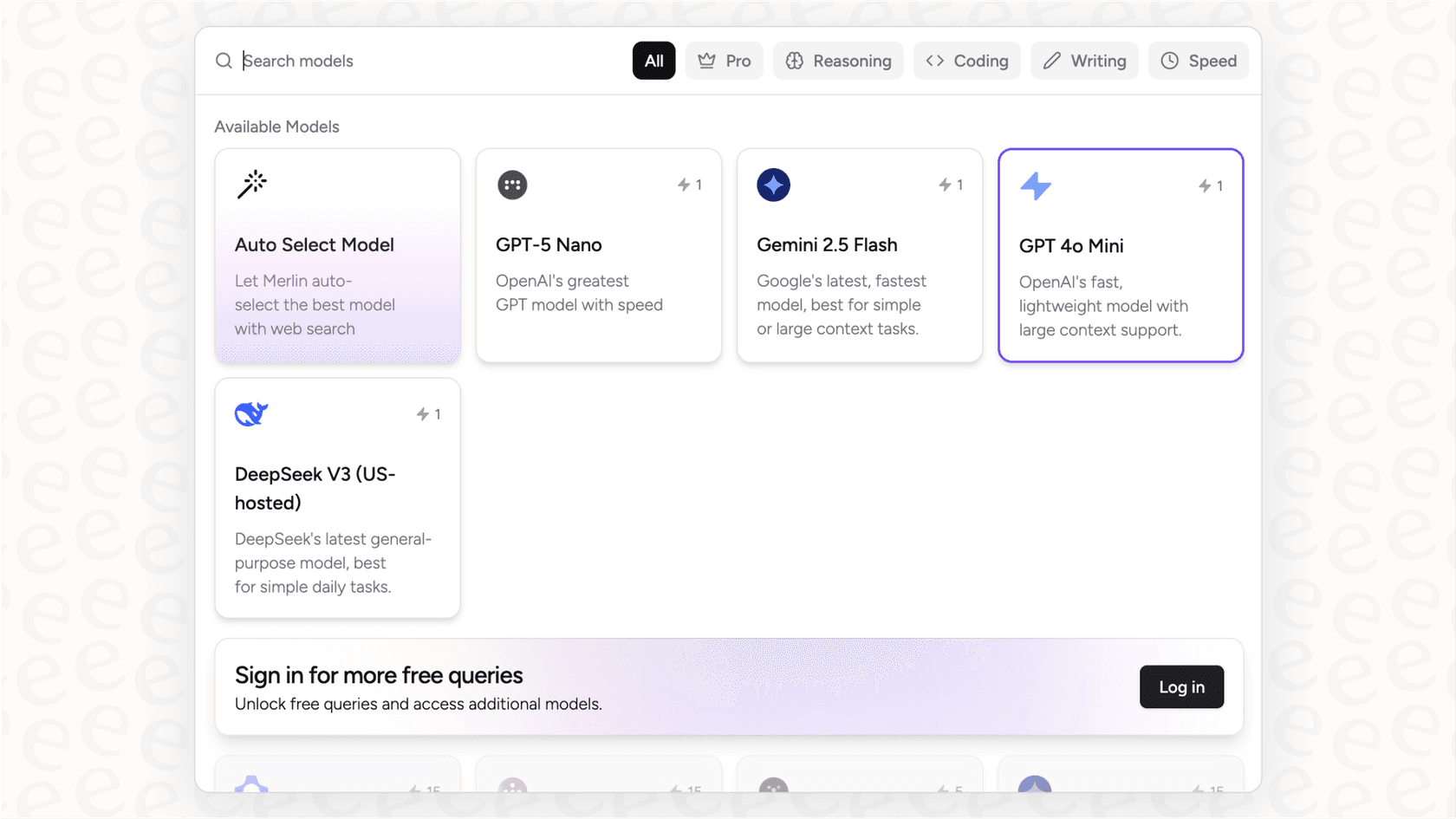Viewport: 1456px width, 819px height.
Task: Select the GPT 4o Mini model card
Action: pos(1120,255)
